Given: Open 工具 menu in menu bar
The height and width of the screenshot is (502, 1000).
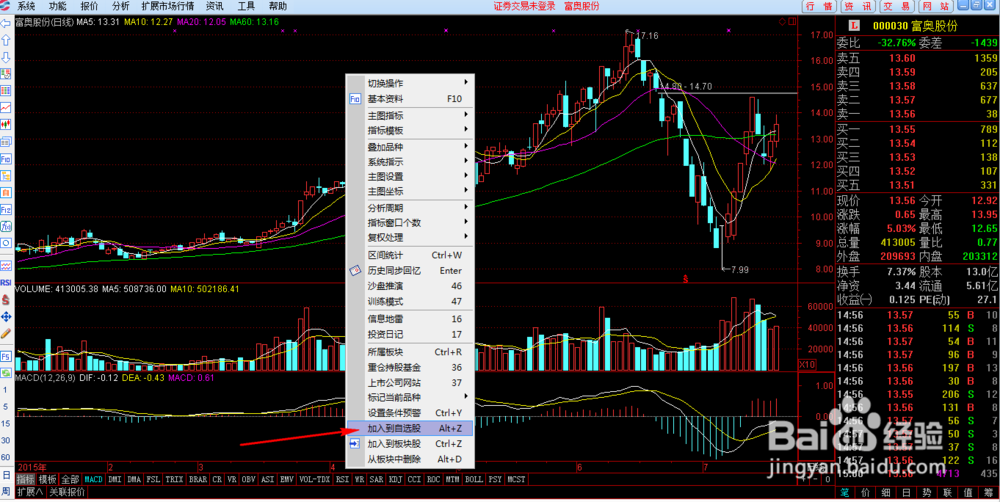Looking at the screenshot, I should click(x=246, y=6).
